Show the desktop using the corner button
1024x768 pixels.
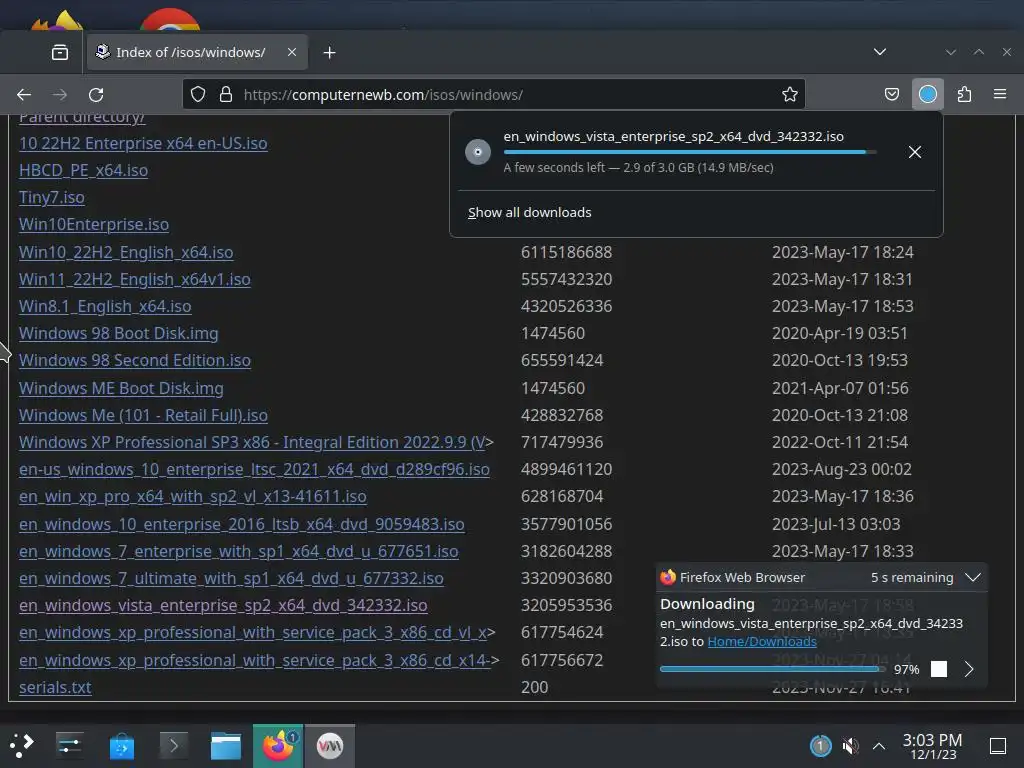tap(998, 745)
